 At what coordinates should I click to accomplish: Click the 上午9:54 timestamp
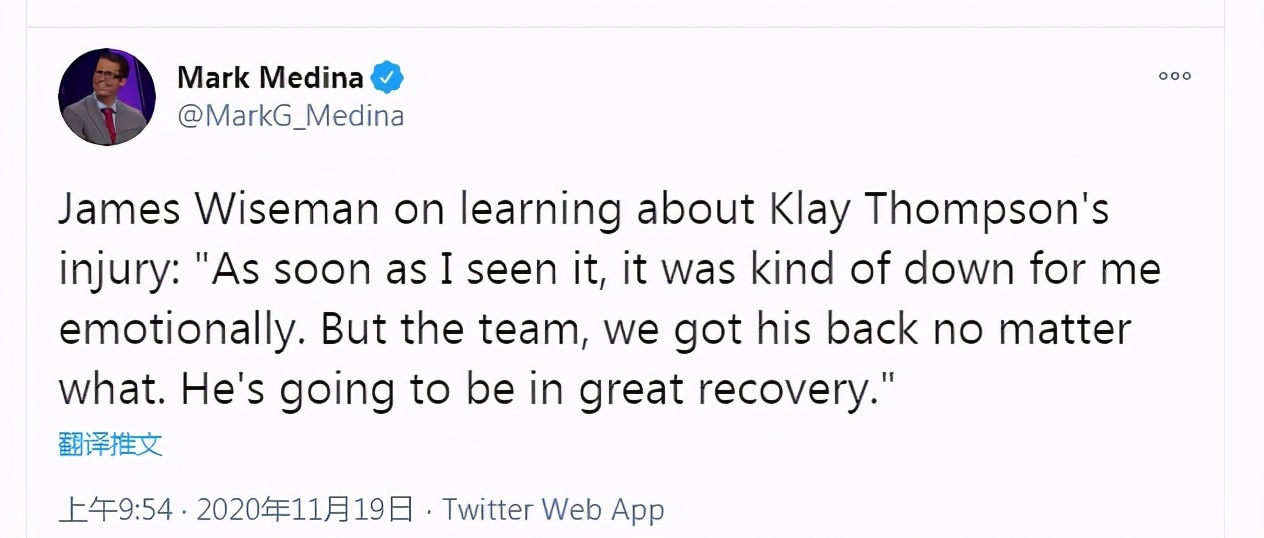point(116,510)
